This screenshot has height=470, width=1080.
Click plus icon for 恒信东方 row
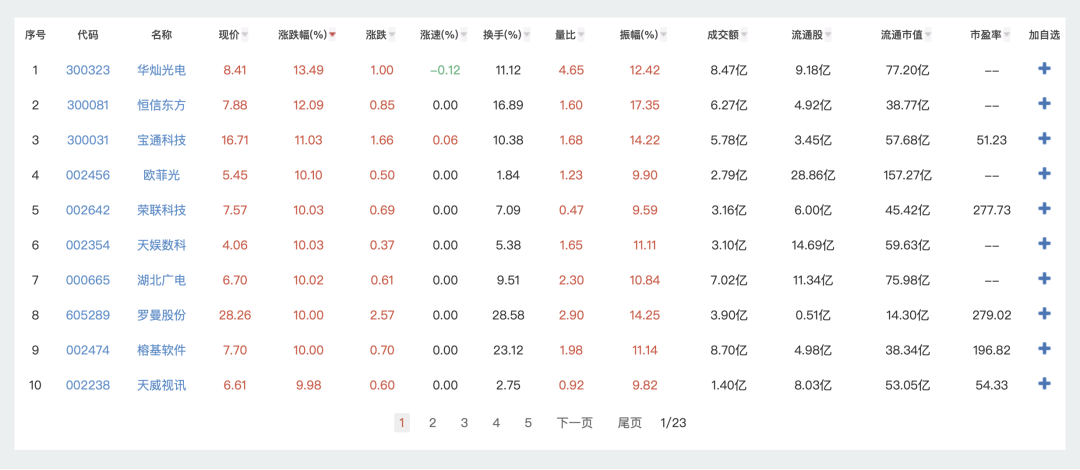1044,104
